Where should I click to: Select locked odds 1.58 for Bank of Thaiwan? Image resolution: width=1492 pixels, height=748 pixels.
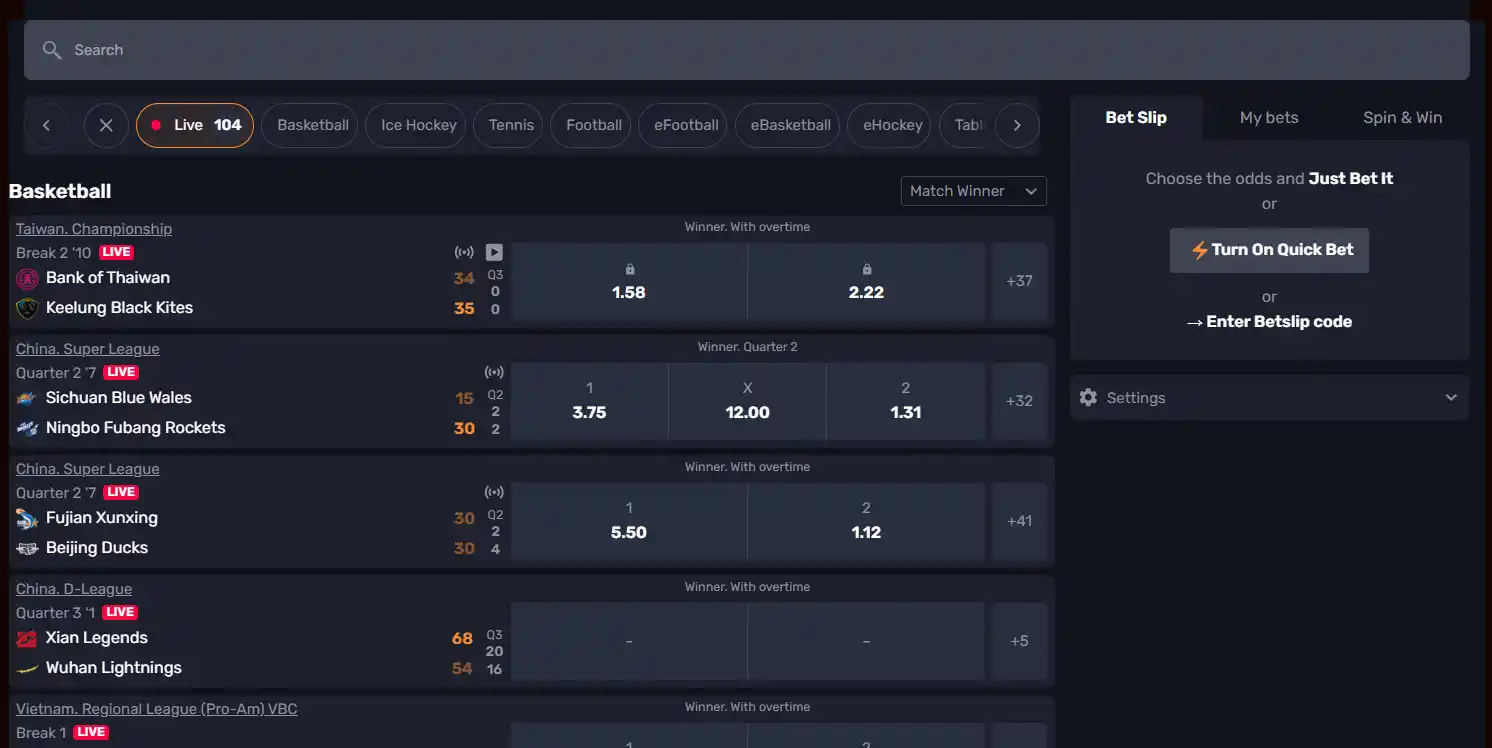629,281
